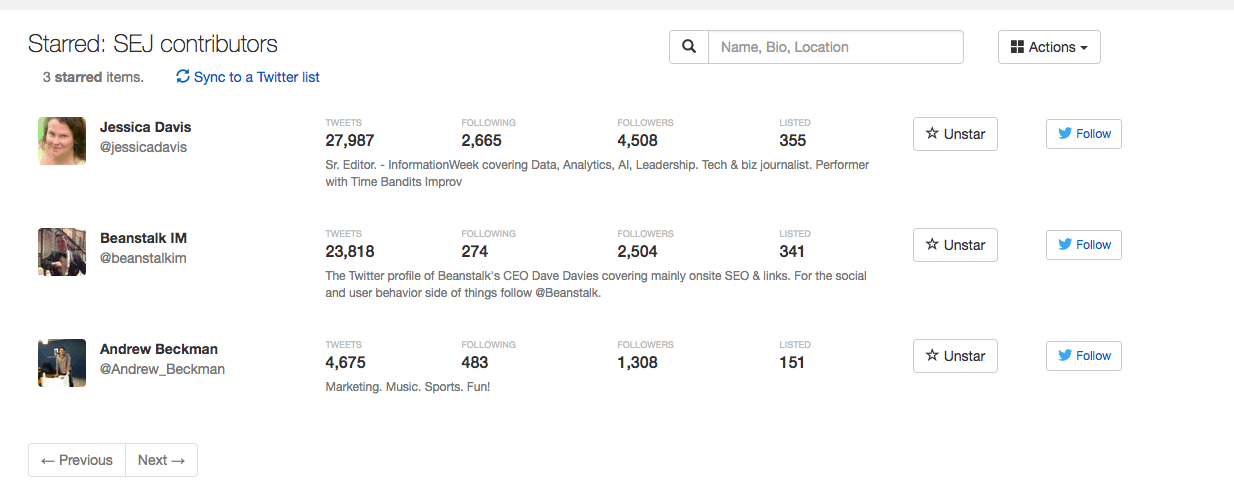
Task: Open Andrew Beckman's avatar thumbnail
Action: coord(62,363)
